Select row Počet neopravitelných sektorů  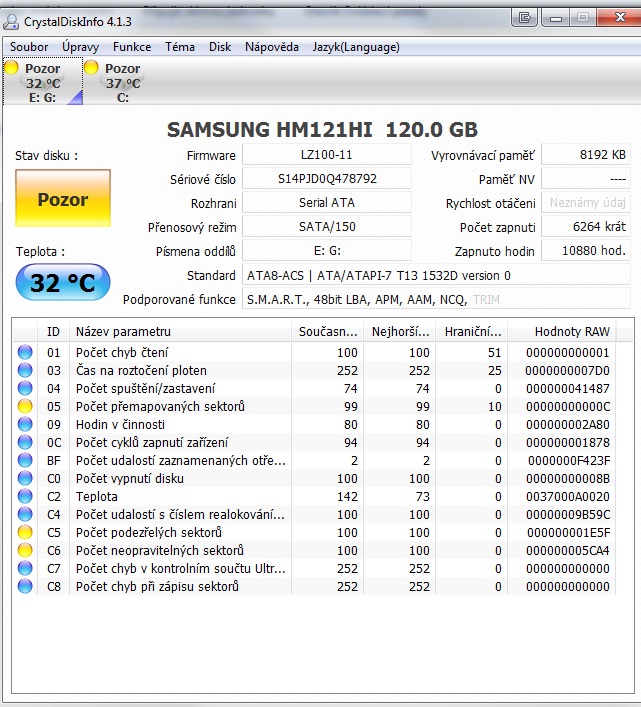pyautogui.click(x=315, y=551)
